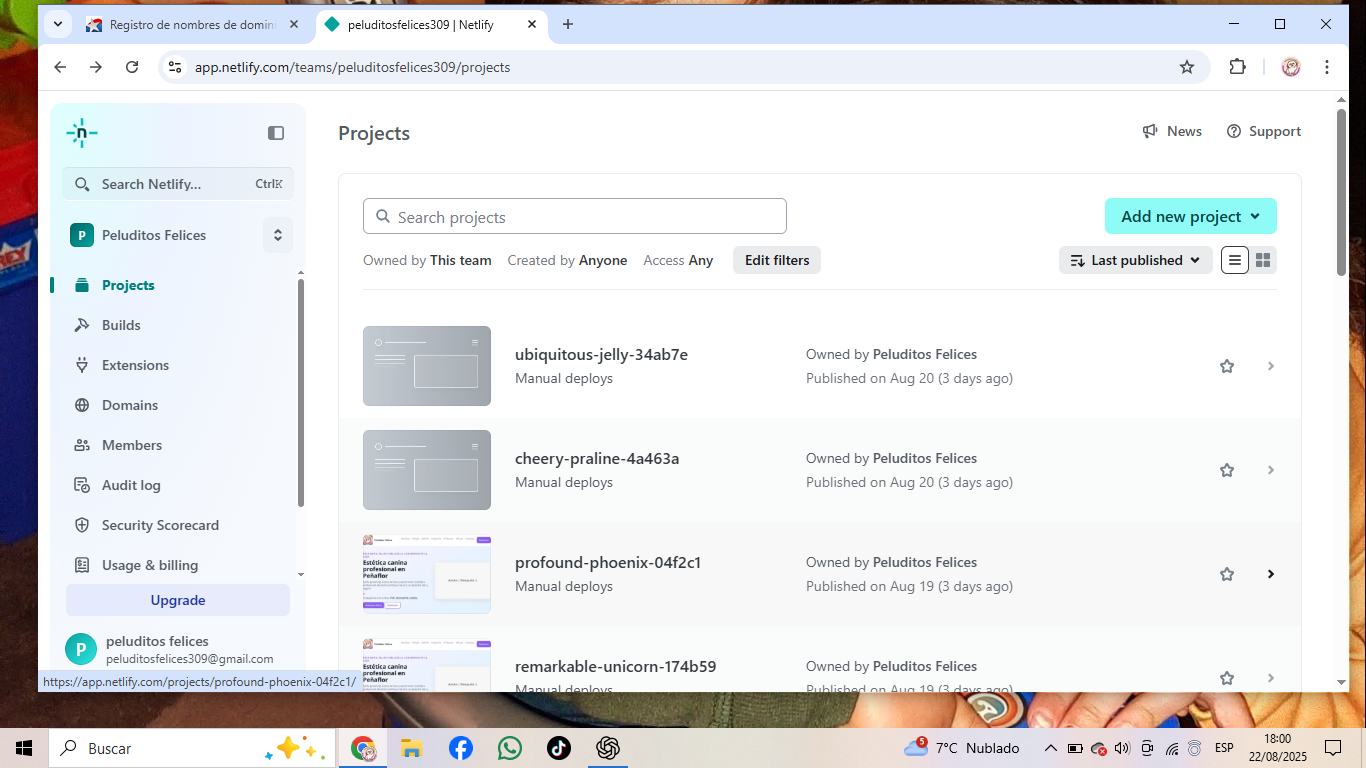Open profound-phoenix-04f2c1 chevron arrow
The image size is (1366, 768).
tap(1271, 574)
